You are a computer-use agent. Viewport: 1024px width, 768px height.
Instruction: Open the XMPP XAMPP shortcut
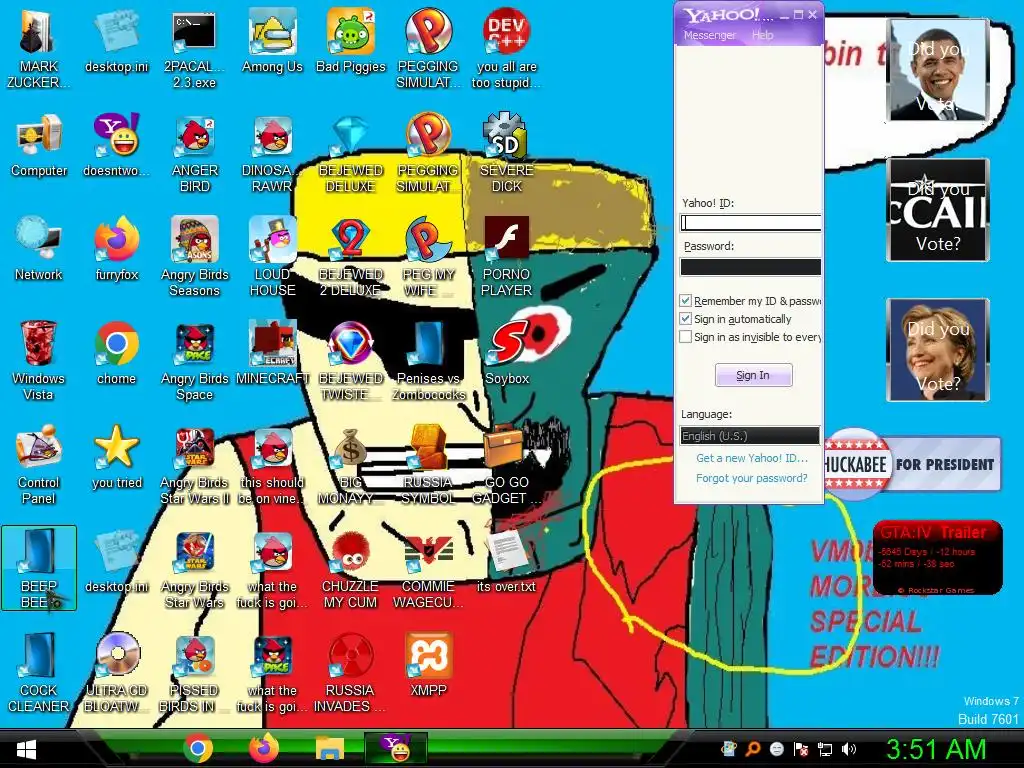click(428, 665)
